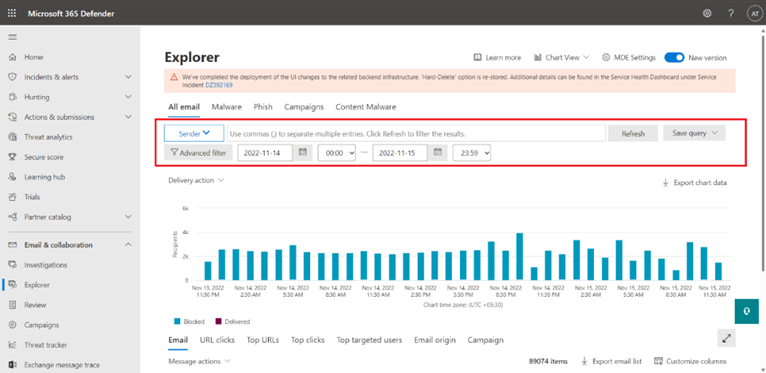Image resolution: width=766 pixels, height=373 pixels.
Task: Switch to the Malware tab
Action: coord(227,107)
